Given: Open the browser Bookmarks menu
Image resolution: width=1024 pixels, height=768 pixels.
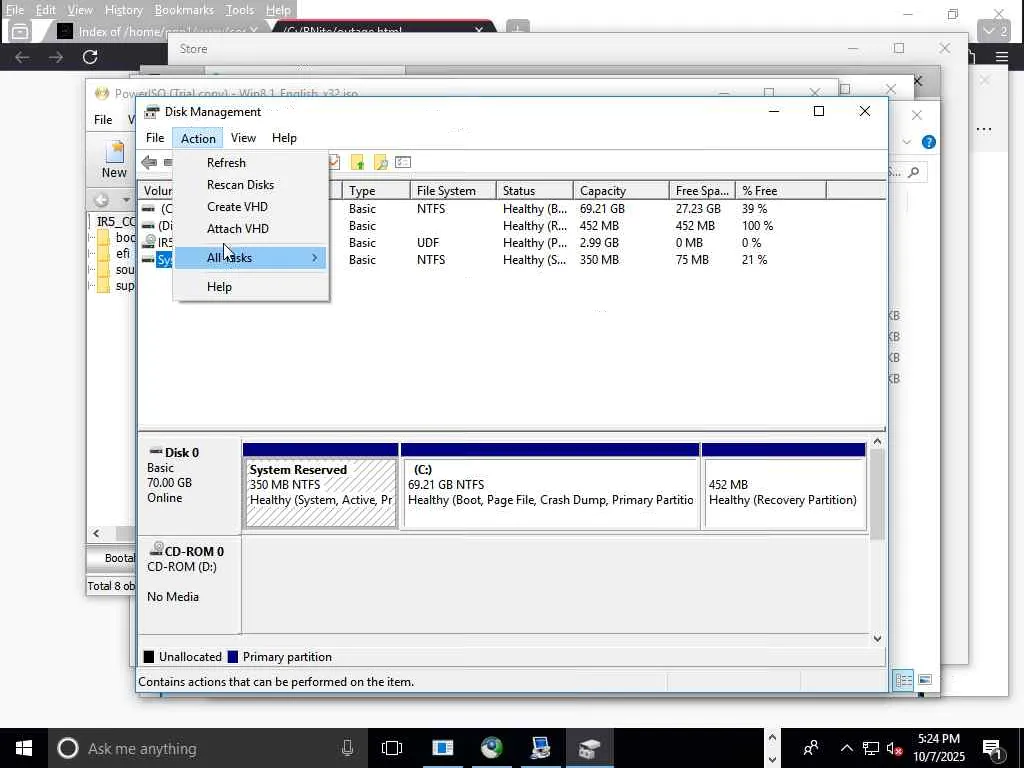Looking at the screenshot, I should 184,10.
